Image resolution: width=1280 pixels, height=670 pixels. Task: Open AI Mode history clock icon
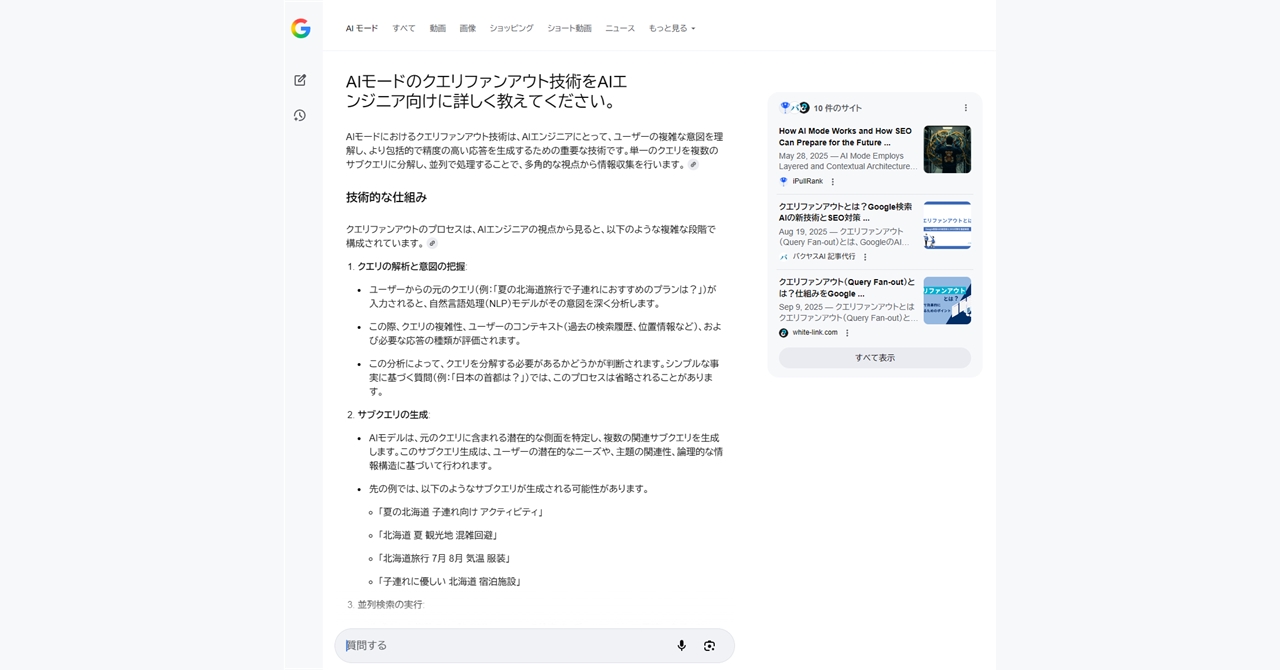coord(300,115)
